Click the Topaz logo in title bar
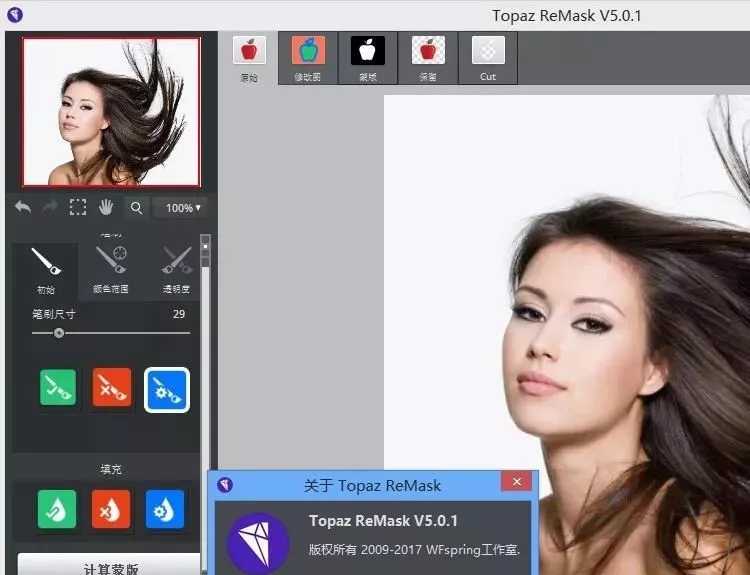750x575 pixels. (15, 15)
